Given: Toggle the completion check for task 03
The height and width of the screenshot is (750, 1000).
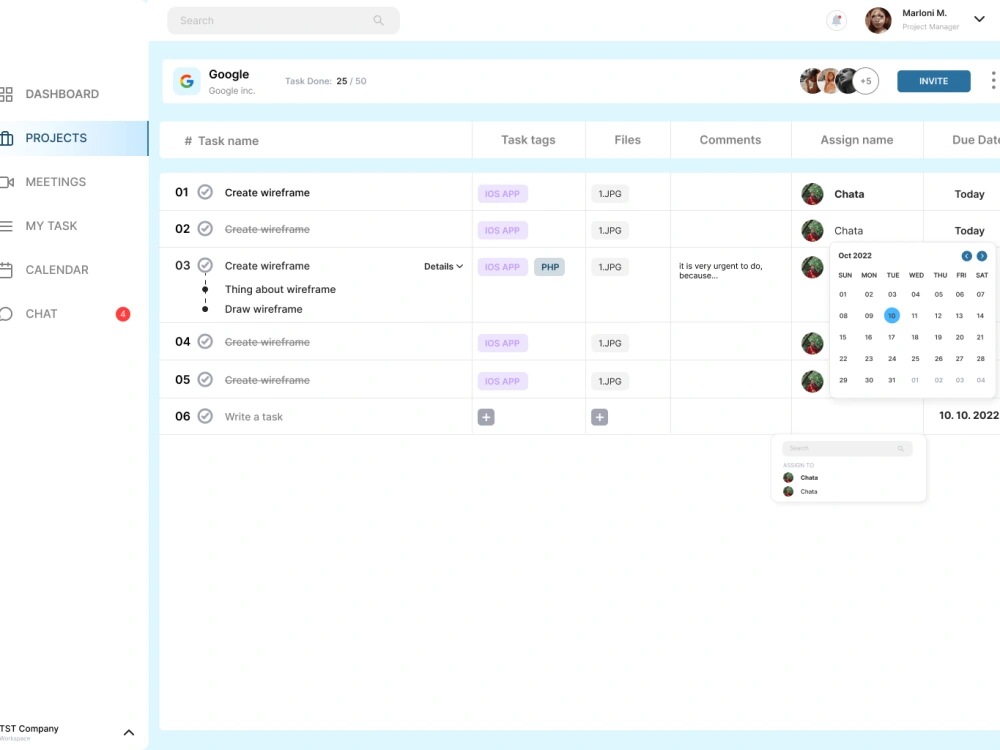Looking at the screenshot, I should [x=205, y=265].
